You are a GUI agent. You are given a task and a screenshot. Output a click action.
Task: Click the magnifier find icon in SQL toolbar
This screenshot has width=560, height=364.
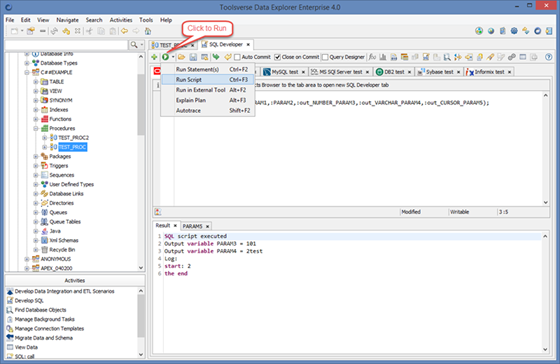pyautogui.click(x=447, y=57)
